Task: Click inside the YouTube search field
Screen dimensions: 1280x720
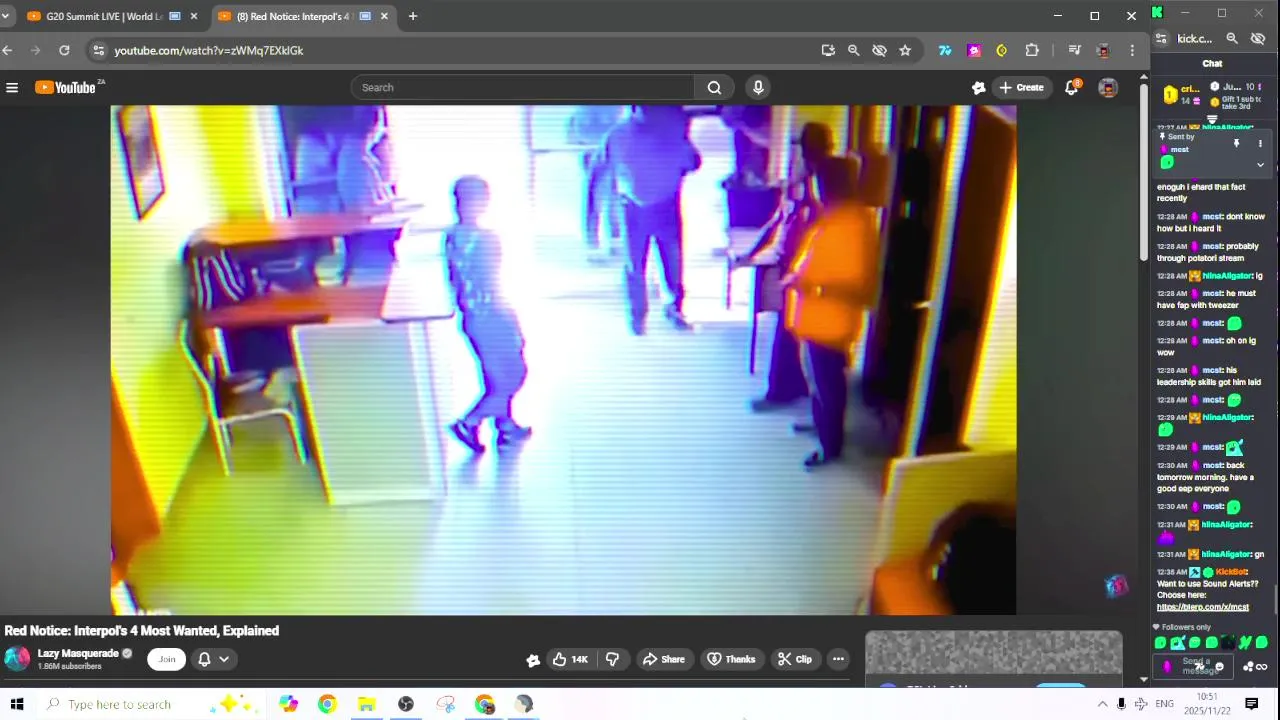Action: coord(523,88)
